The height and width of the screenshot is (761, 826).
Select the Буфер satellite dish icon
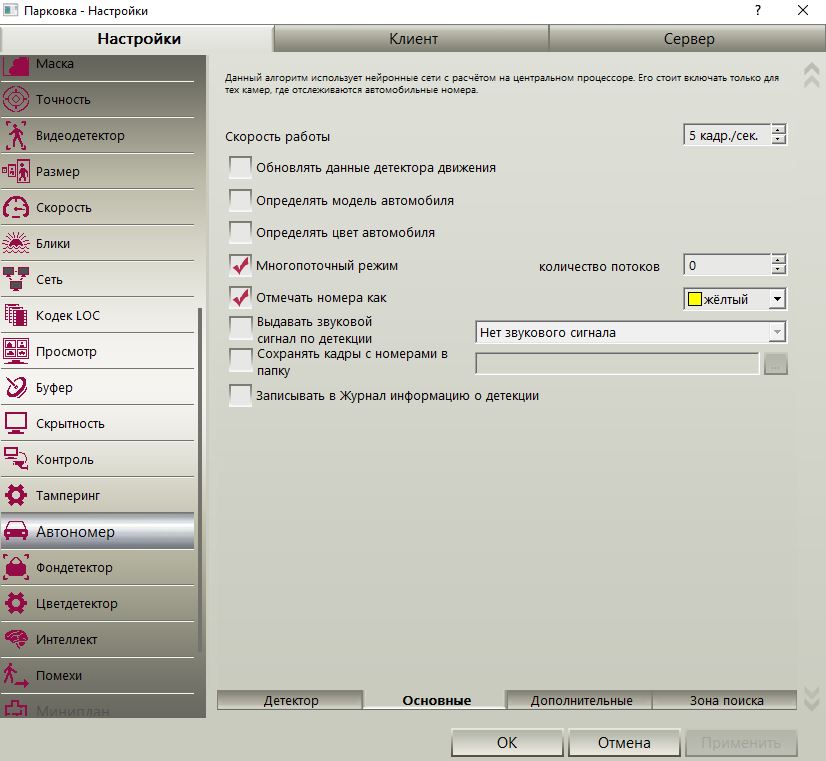click(16, 387)
